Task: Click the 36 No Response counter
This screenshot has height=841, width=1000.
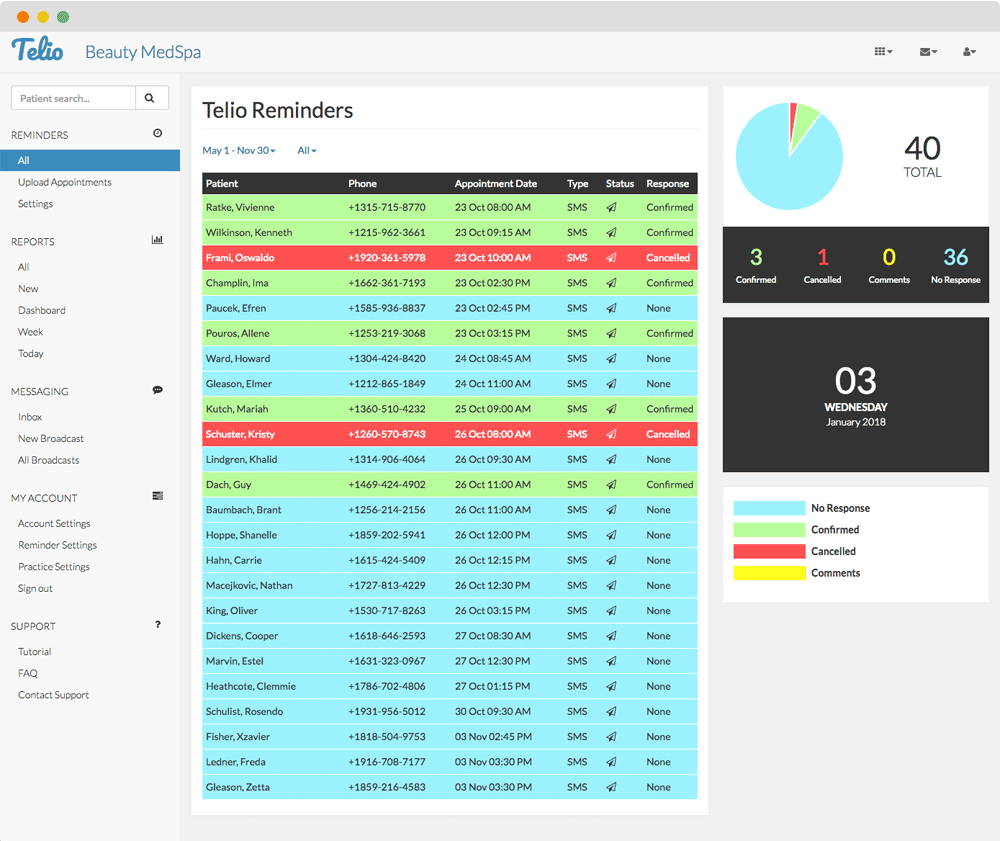Action: click(x=955, y=265)
